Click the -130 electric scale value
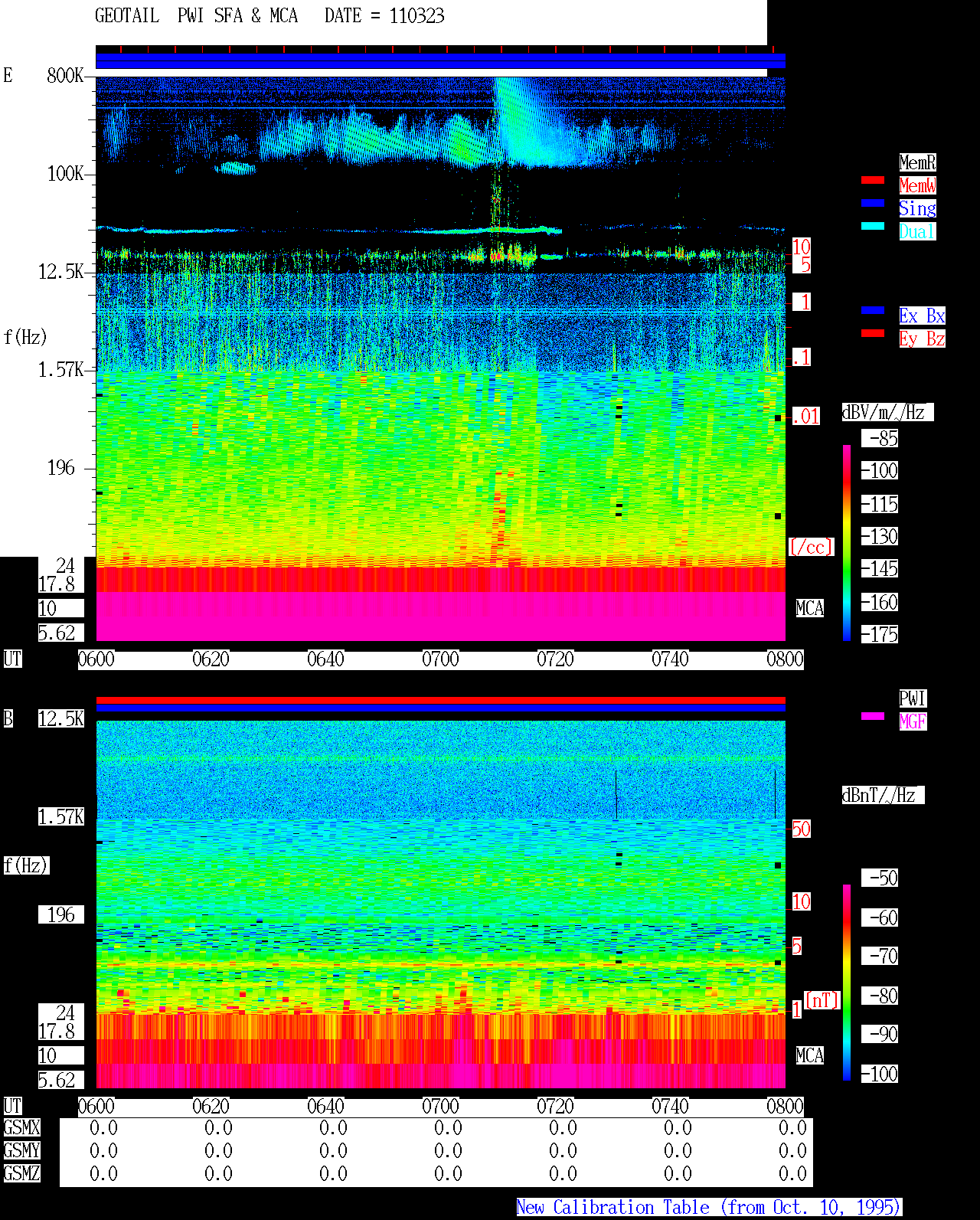Image resolution: width=980 pixels, height=1220 pixels. coord(880,536)
